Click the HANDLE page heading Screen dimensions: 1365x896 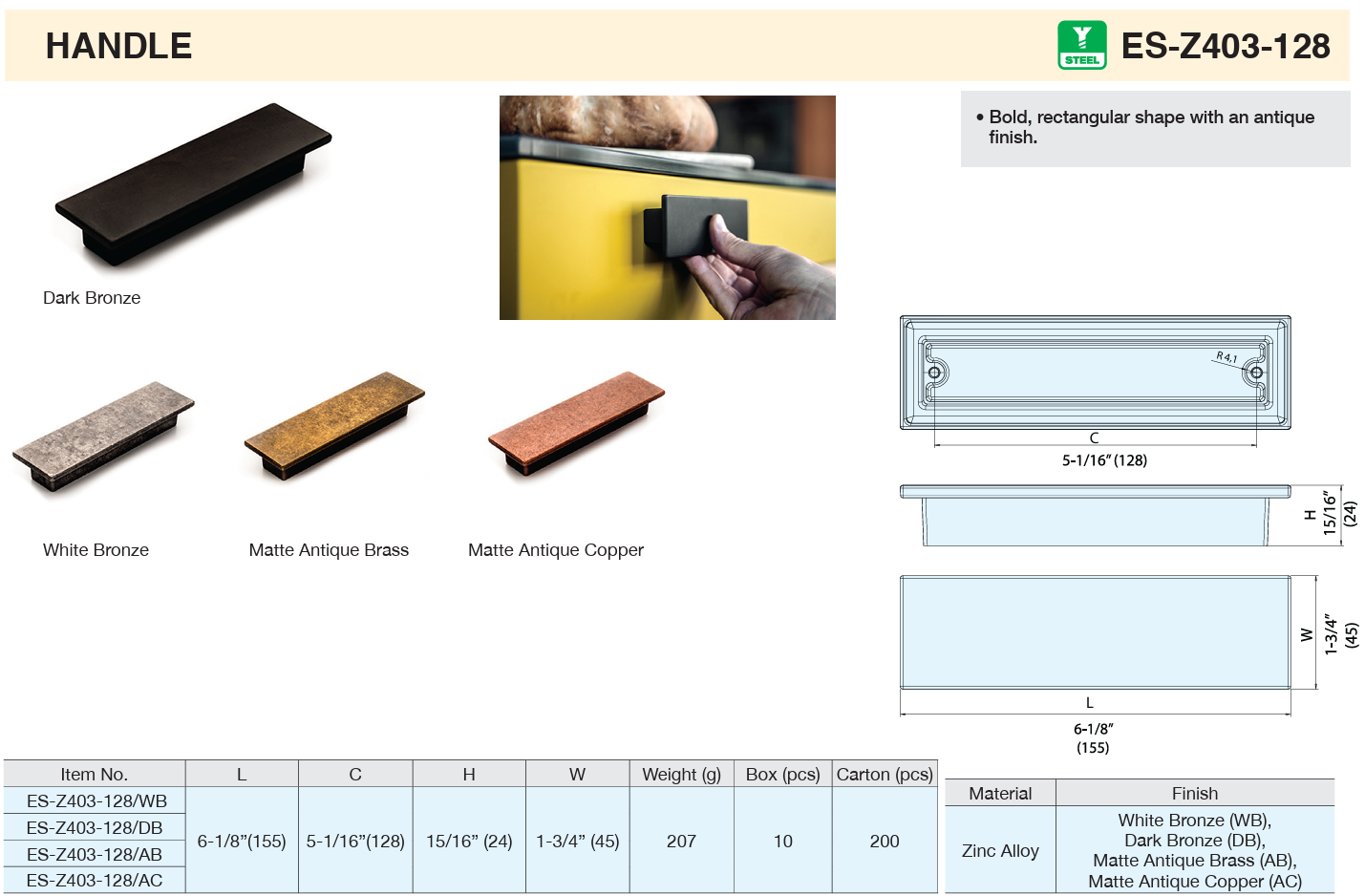tap(118, 46)
